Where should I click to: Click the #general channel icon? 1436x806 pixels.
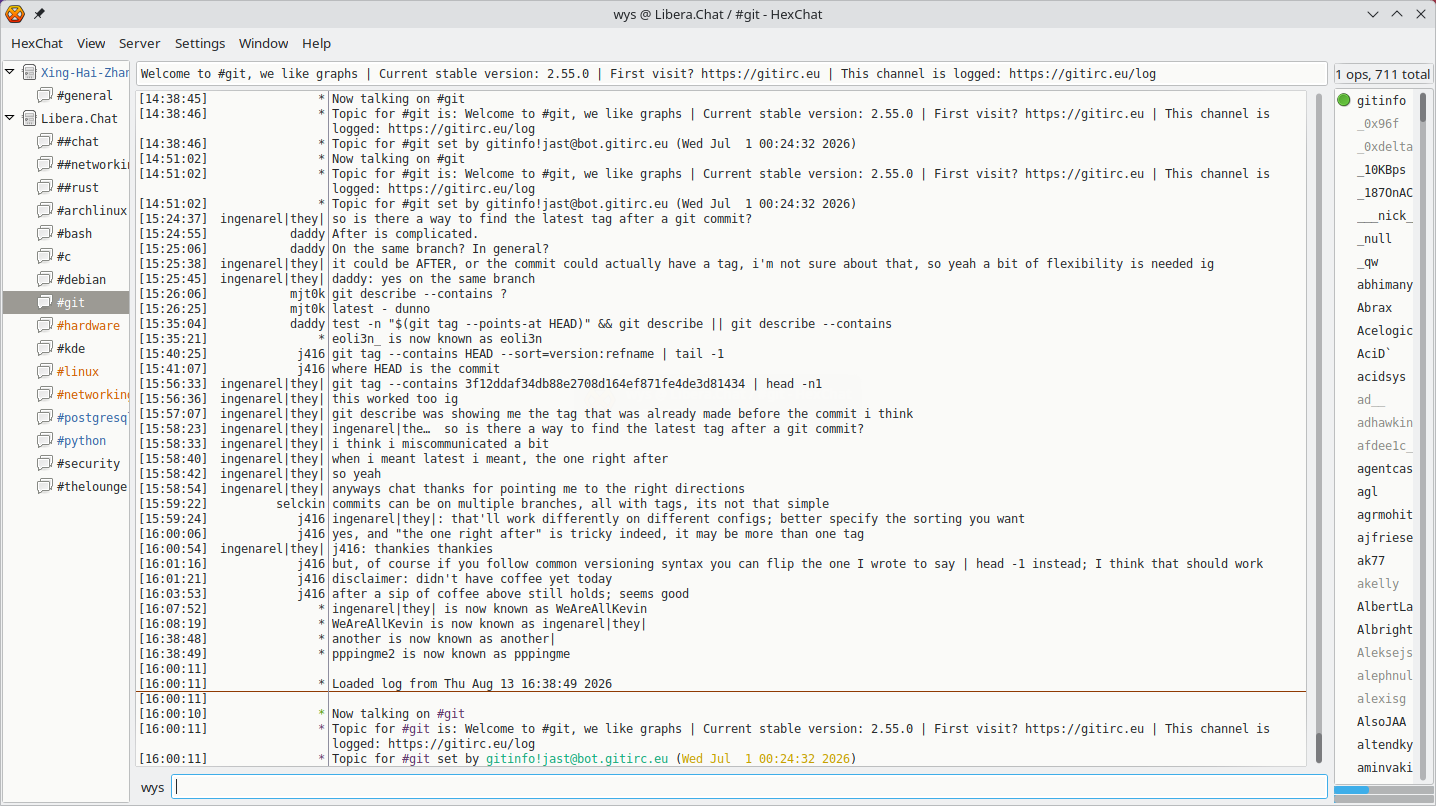[x=44, y=95]
